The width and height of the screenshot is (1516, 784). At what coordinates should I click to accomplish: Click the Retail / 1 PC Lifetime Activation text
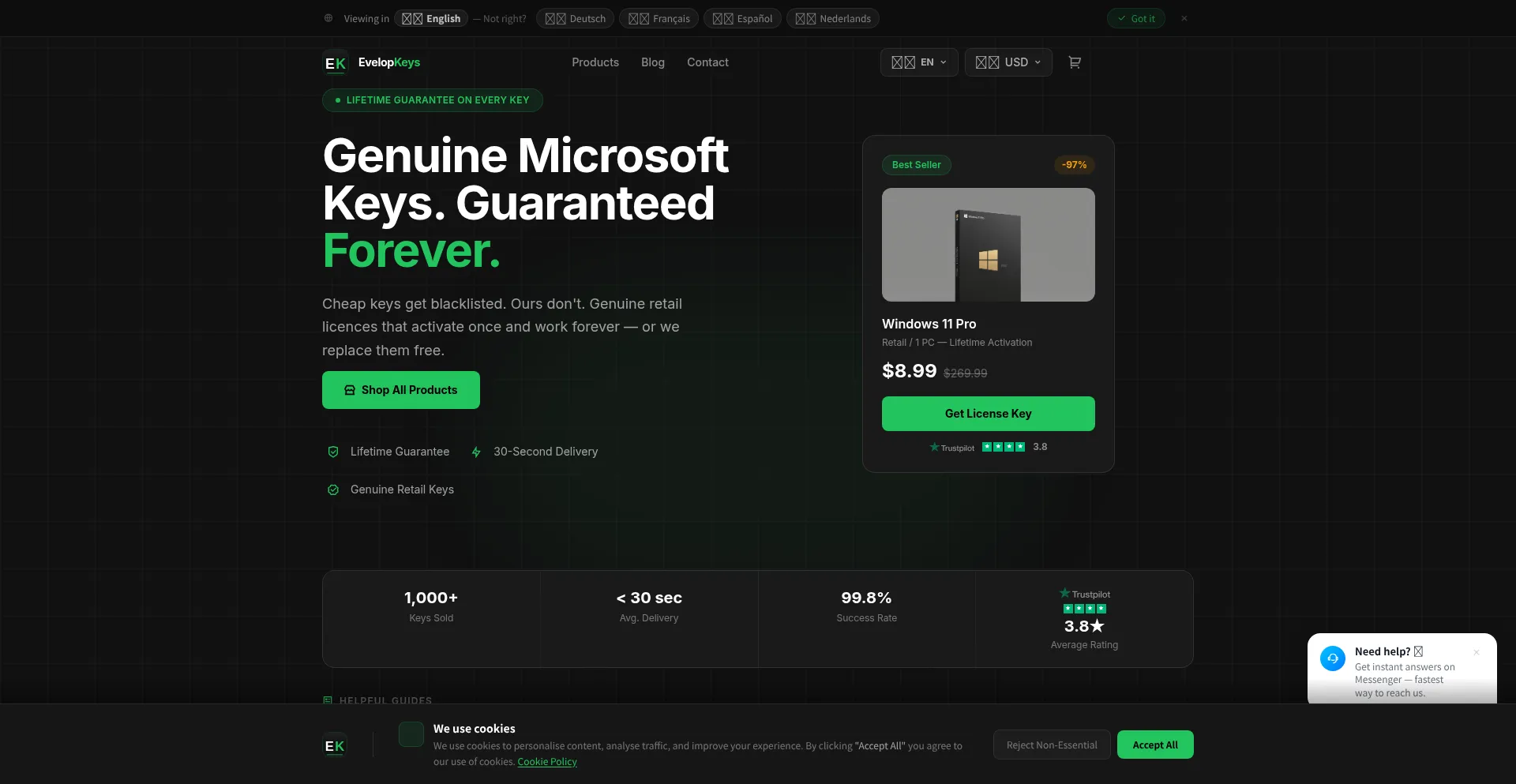957,343
